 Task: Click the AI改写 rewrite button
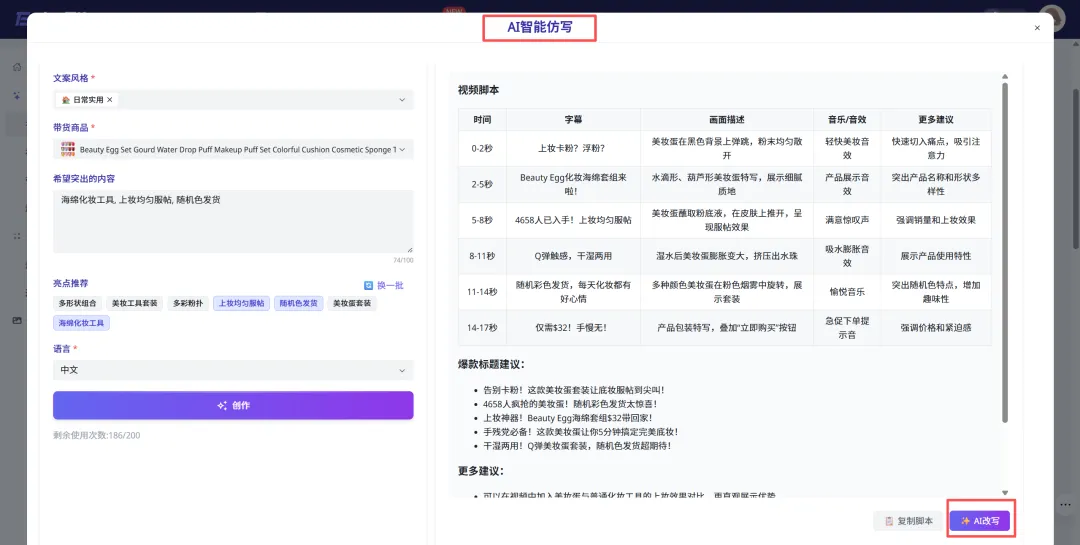(980, 521)
